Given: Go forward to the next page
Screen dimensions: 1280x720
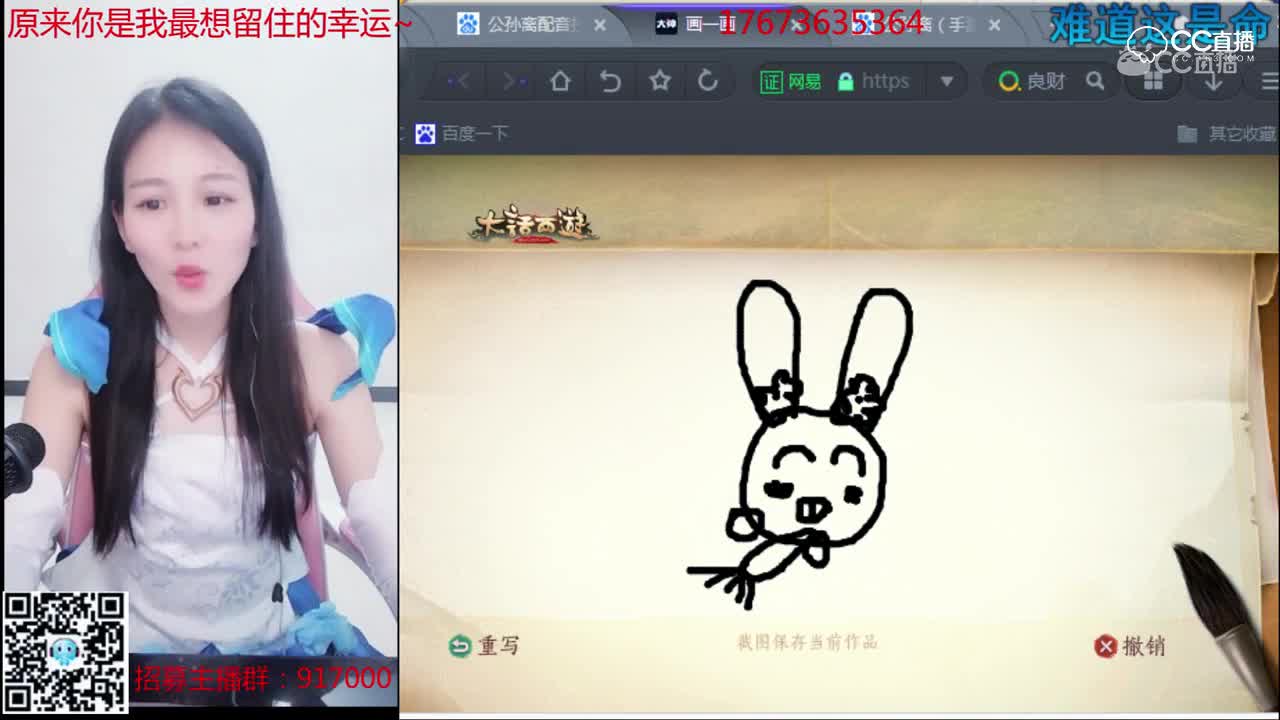Looking at the screenshot, I should pos(514,81).
